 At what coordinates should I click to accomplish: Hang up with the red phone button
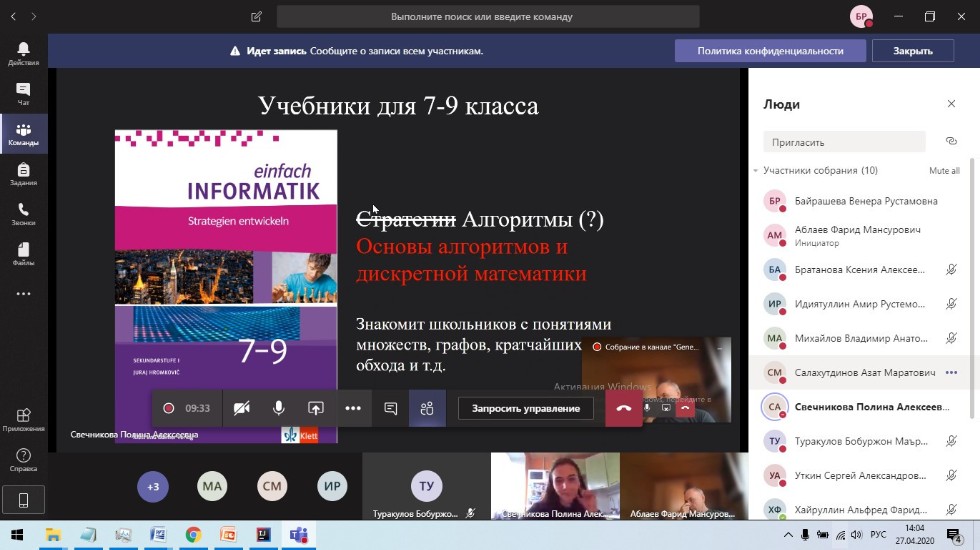coord(623,408)
